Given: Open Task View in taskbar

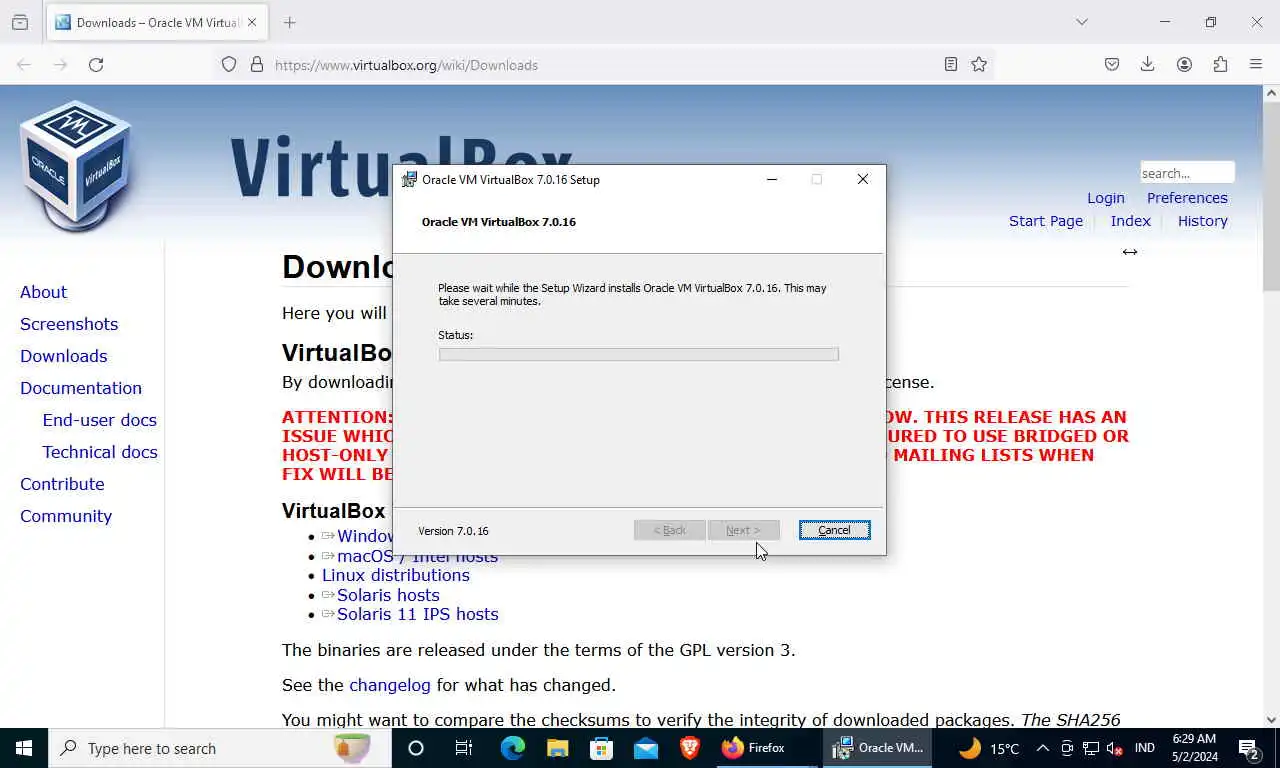Looking at the screenshot, I should [x=464, y=748].
